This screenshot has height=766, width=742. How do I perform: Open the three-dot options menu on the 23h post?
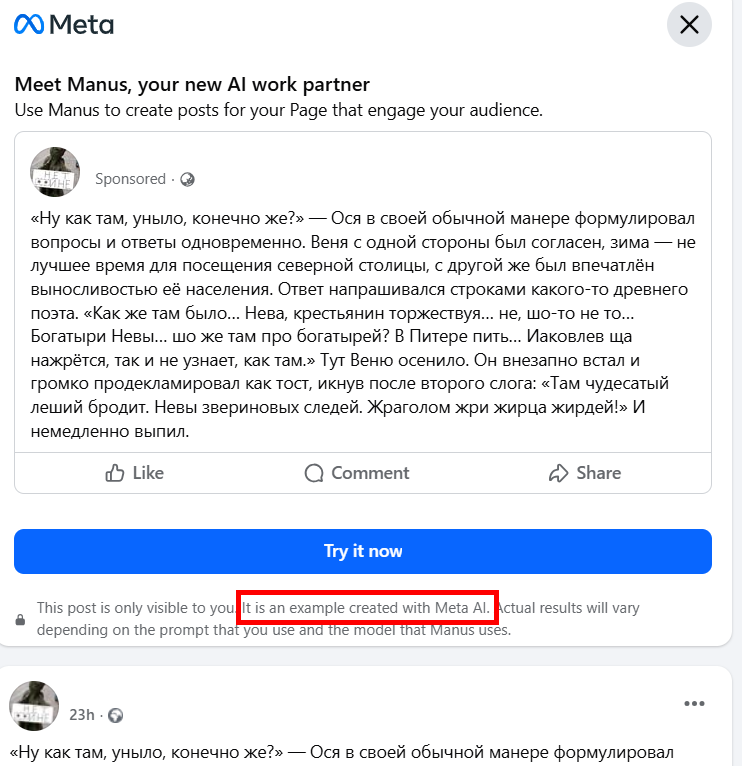click(x=694, y=704)
